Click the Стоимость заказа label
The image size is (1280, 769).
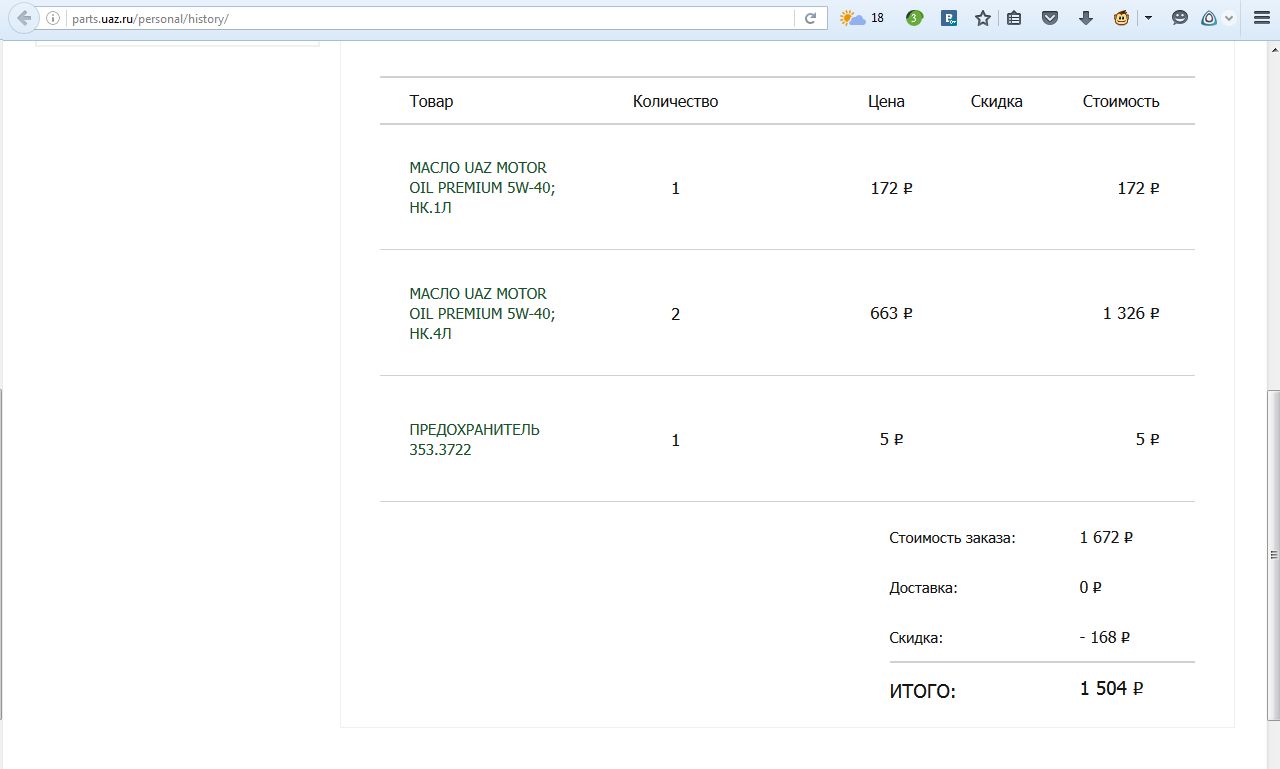pos(952,538)
